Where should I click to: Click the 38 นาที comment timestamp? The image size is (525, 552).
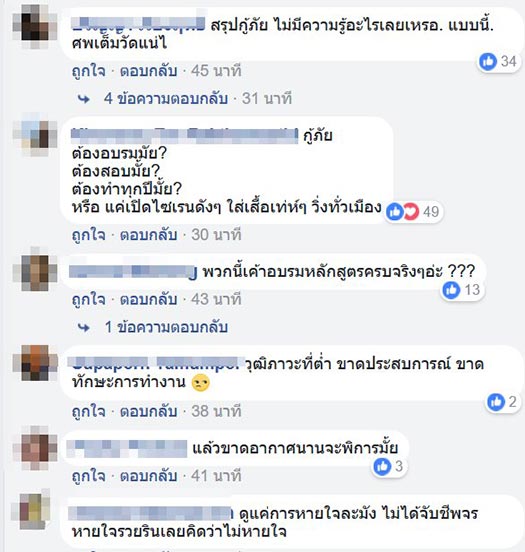pos(216,412)
